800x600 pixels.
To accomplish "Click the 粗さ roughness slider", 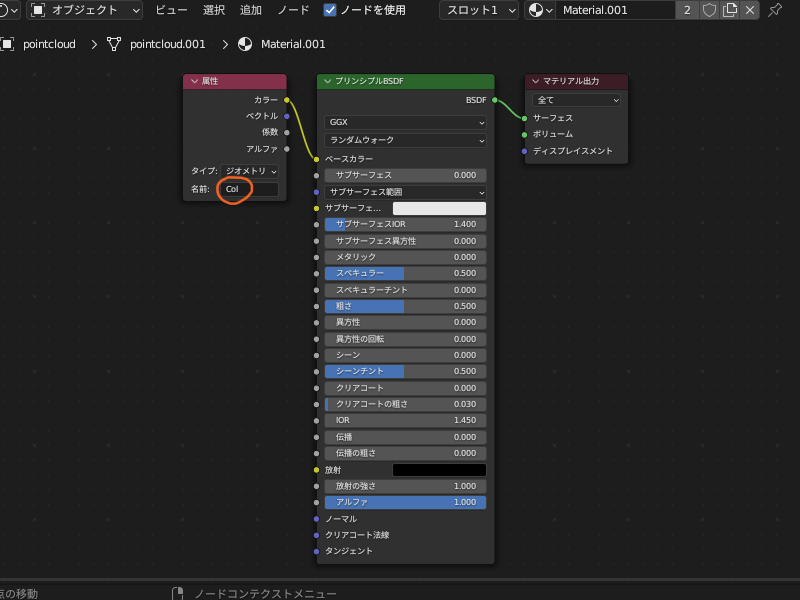I will click(x=405, y=306).
